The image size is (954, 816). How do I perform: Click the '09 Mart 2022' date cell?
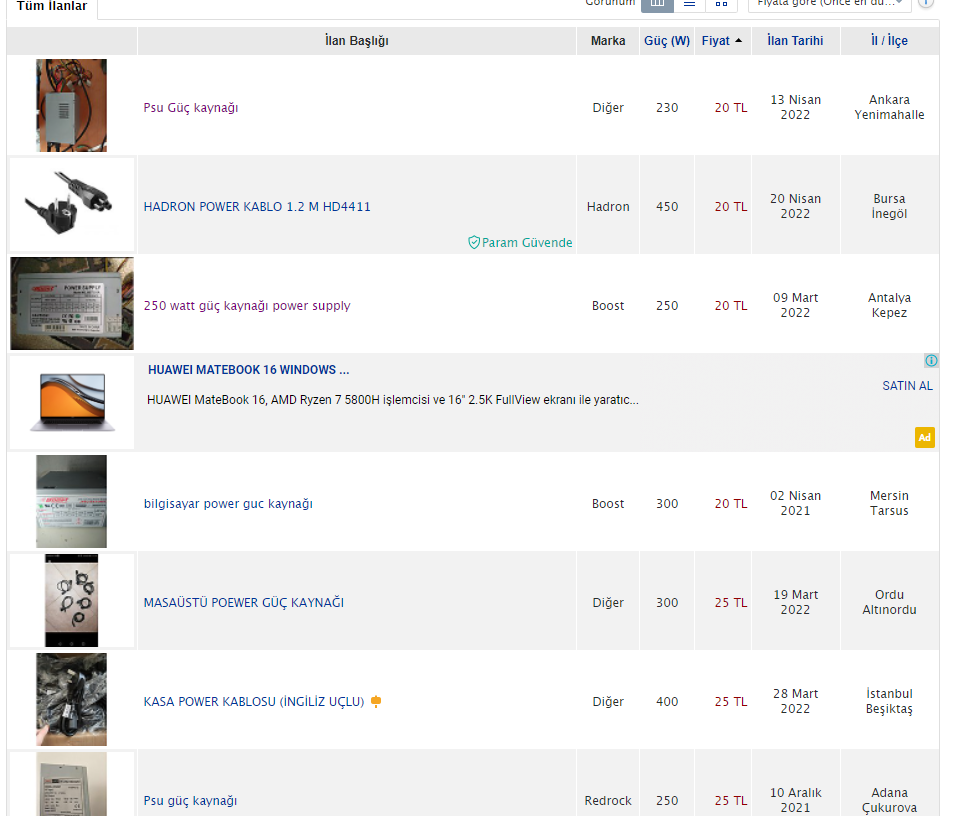pyautogui.click(x=795, y=305)
